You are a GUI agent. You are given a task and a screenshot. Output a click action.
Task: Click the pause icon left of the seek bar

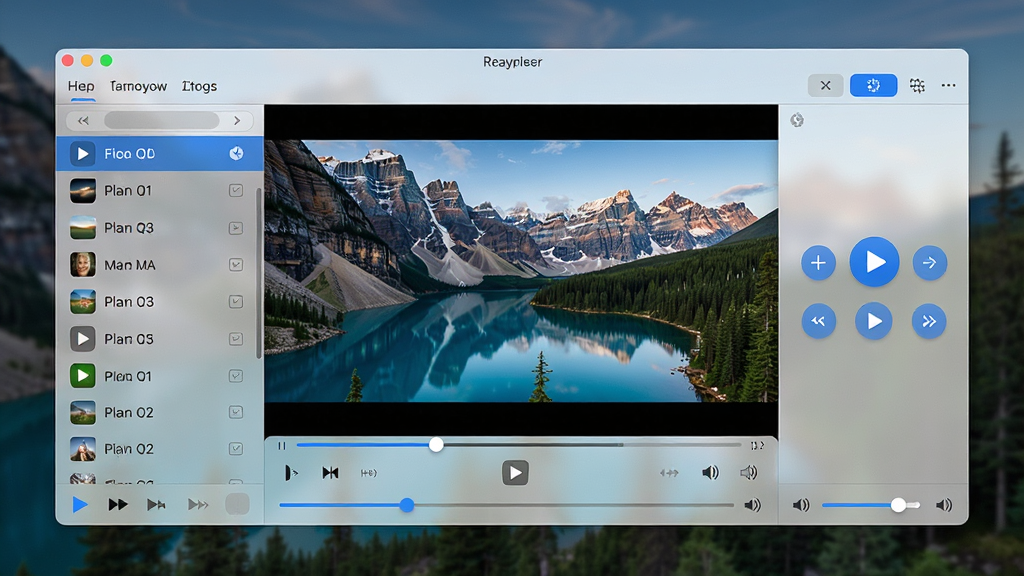coord(282,446)
